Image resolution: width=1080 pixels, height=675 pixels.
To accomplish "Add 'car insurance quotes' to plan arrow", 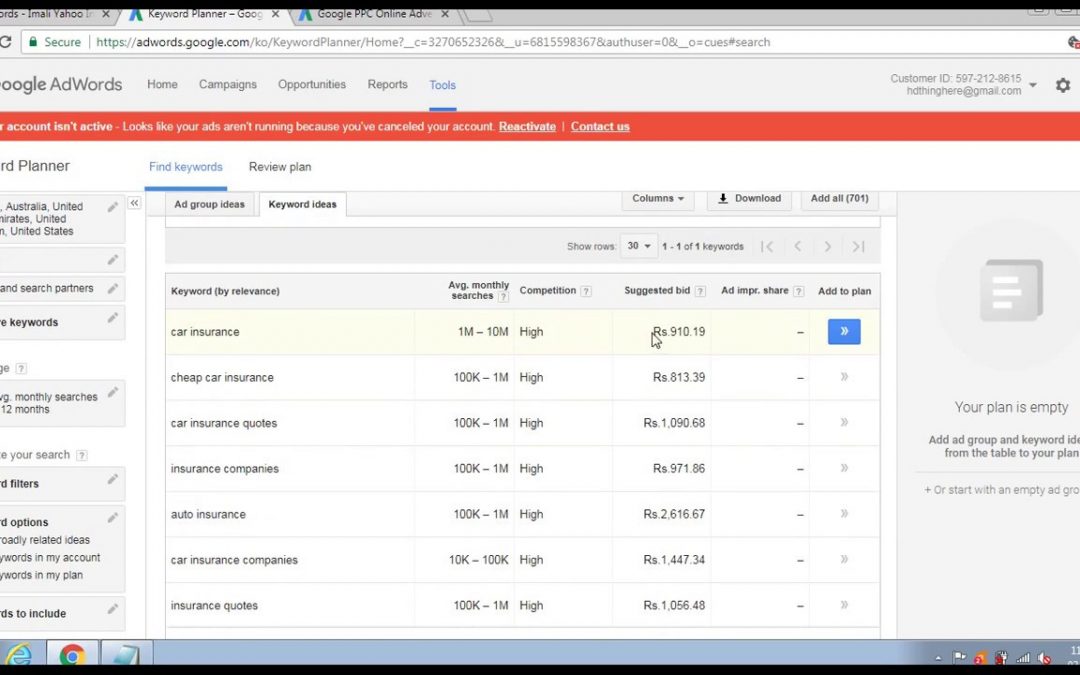I will tap(844, 422).
